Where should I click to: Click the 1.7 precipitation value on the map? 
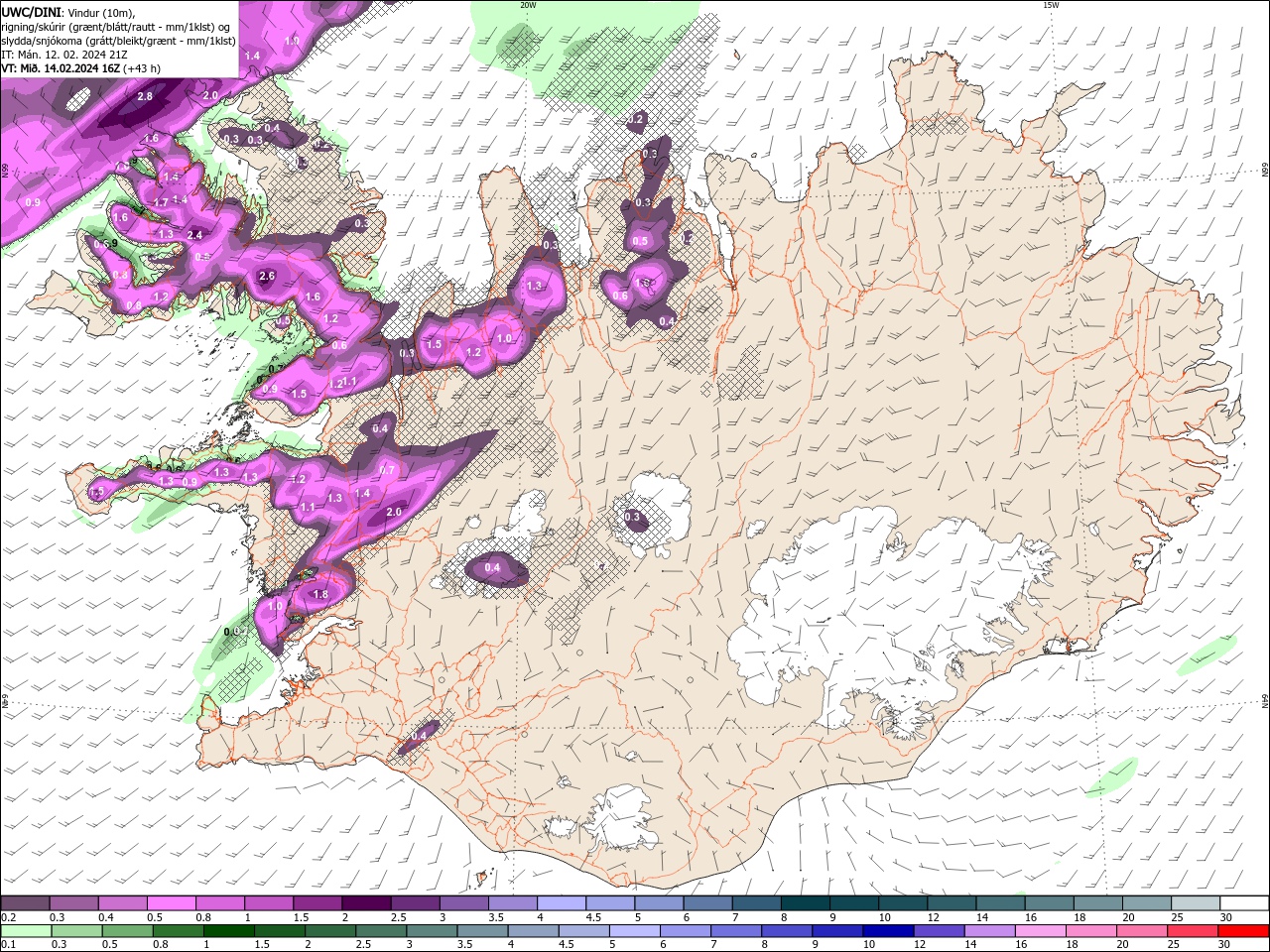[162, 203]
